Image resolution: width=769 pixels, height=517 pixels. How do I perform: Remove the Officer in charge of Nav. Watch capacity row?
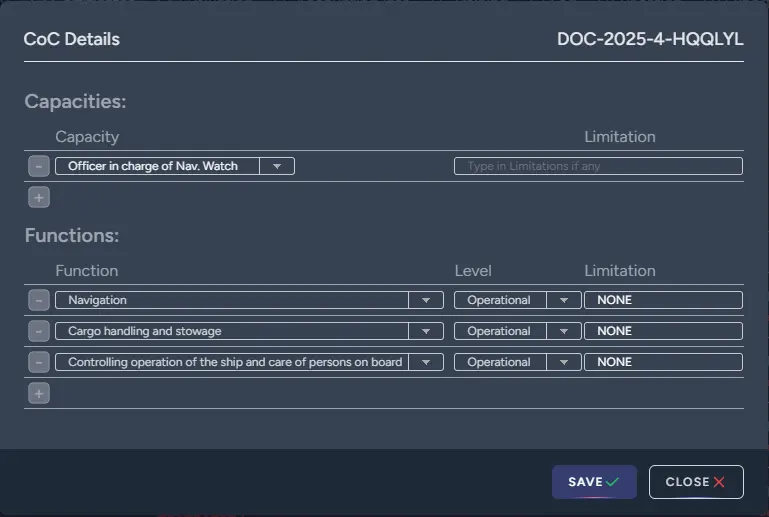click(38, 166)
